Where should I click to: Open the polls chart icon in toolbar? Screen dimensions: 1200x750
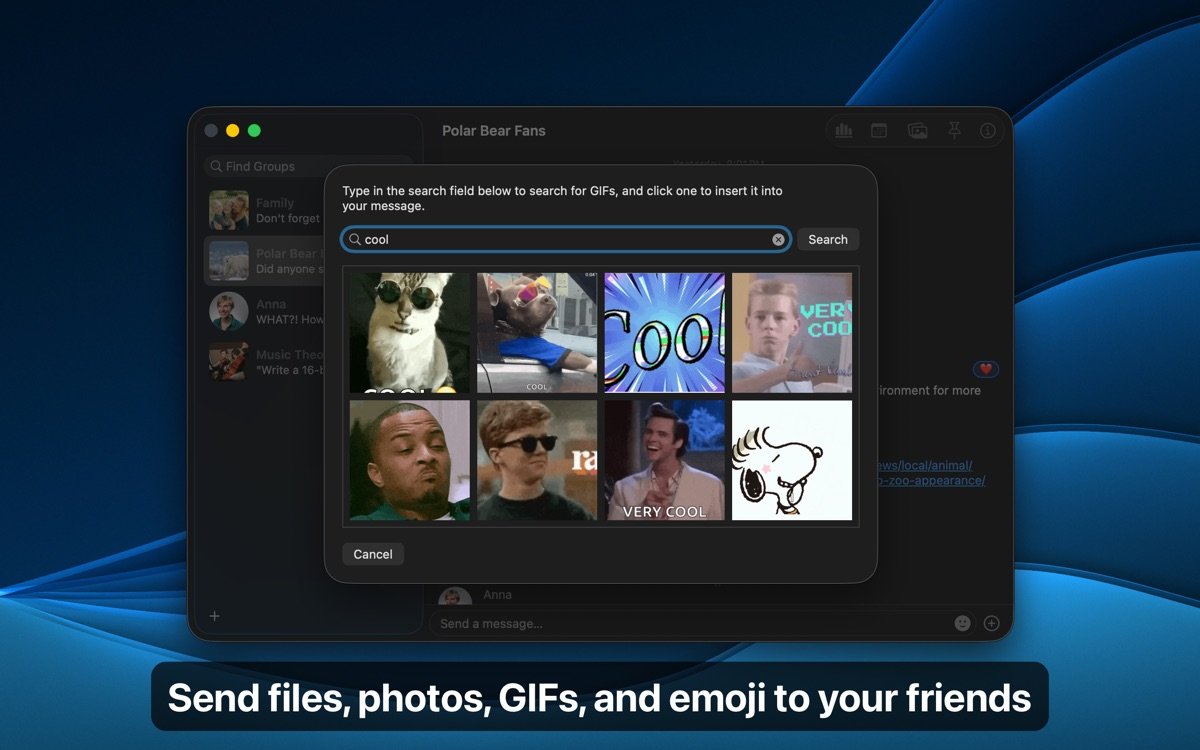(843, 131)
